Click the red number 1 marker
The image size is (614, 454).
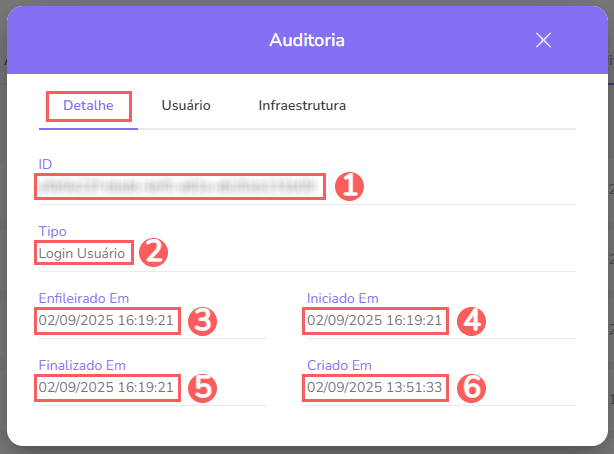[347, 186]
